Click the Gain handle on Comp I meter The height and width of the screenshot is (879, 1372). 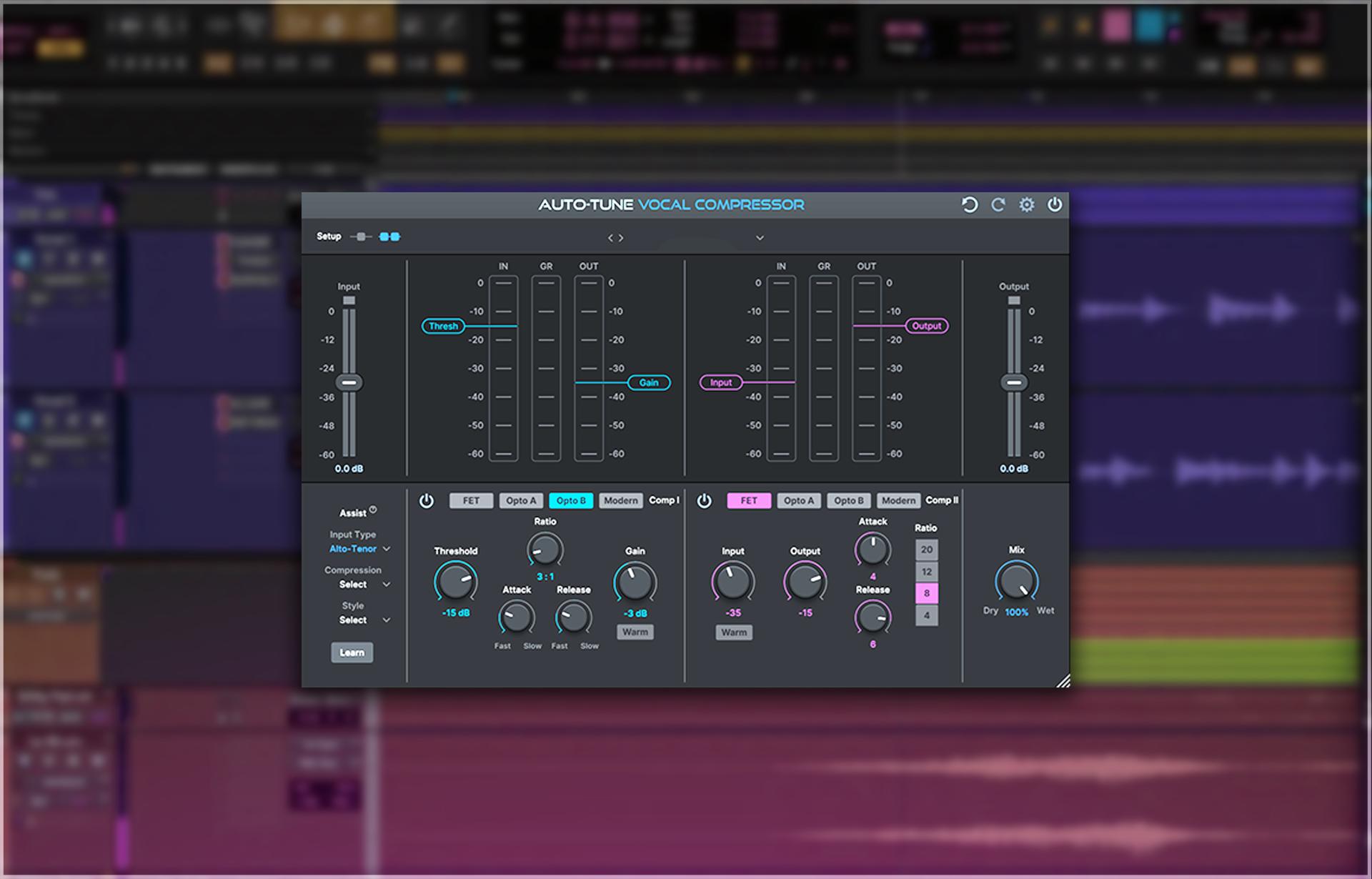[x=649, y=382]
